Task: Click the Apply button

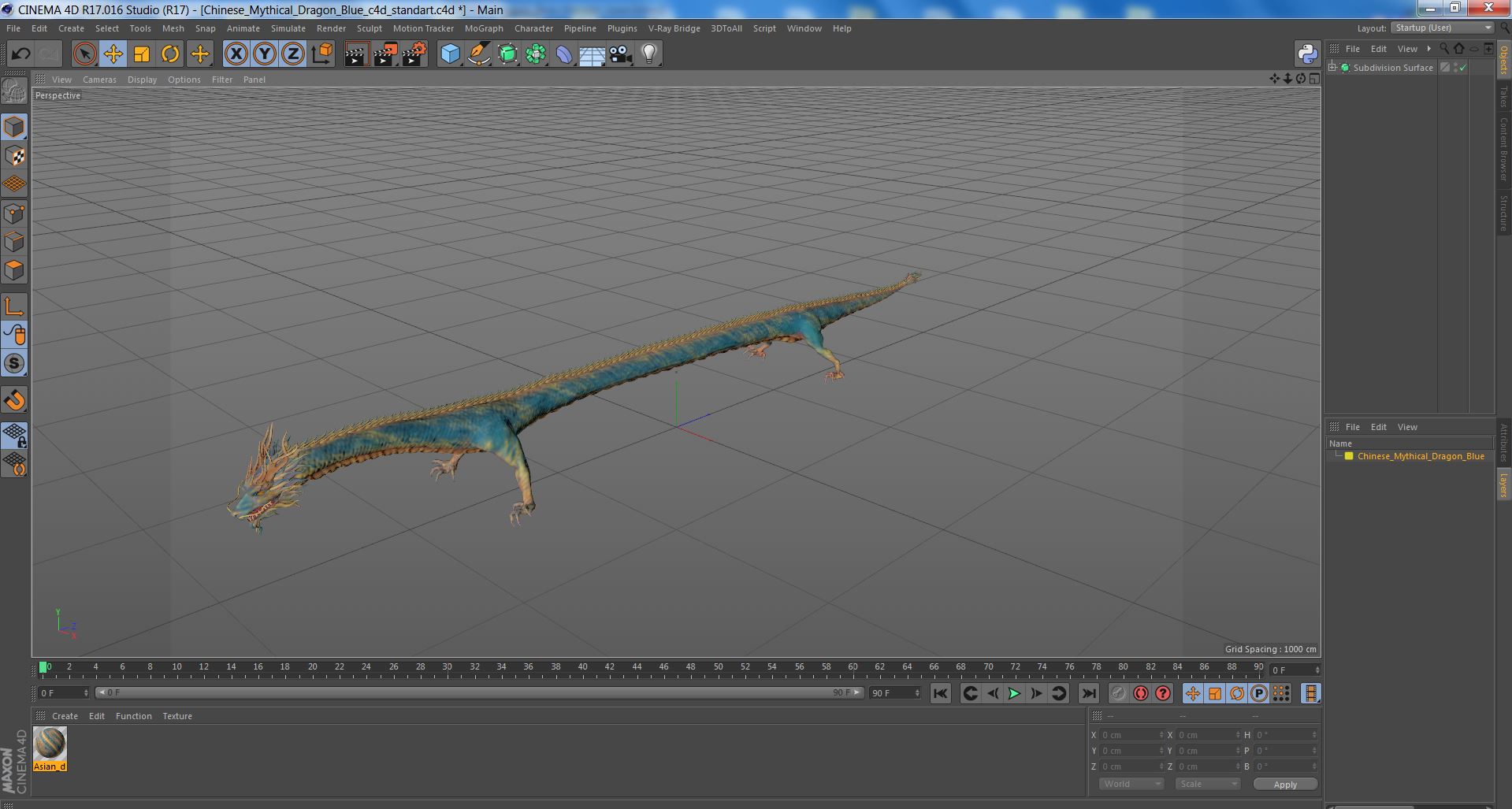Action: [x=1285, y=785]
